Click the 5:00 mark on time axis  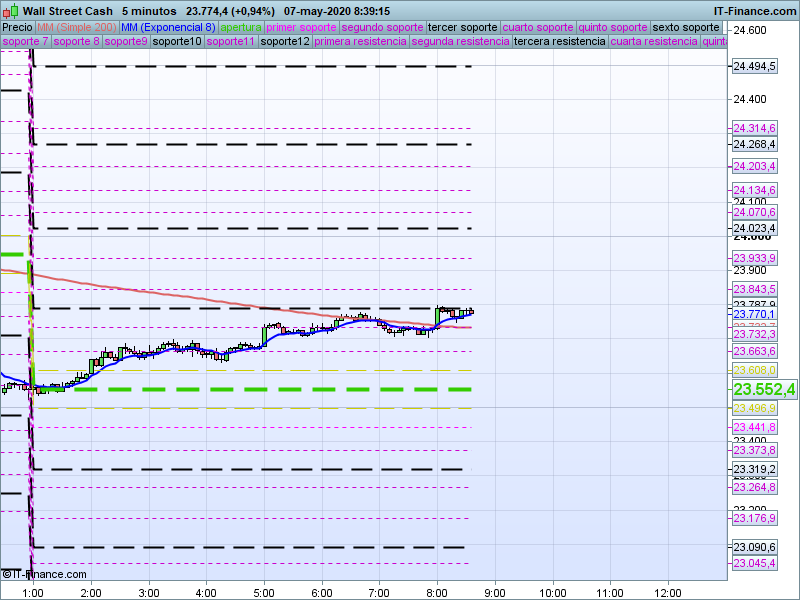point(264,592)
